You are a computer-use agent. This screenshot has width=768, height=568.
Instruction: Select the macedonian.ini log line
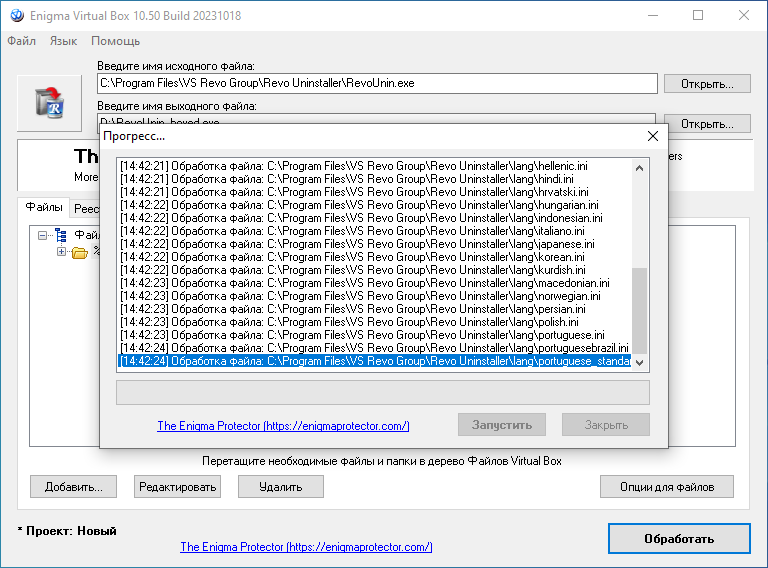[375, 283]
